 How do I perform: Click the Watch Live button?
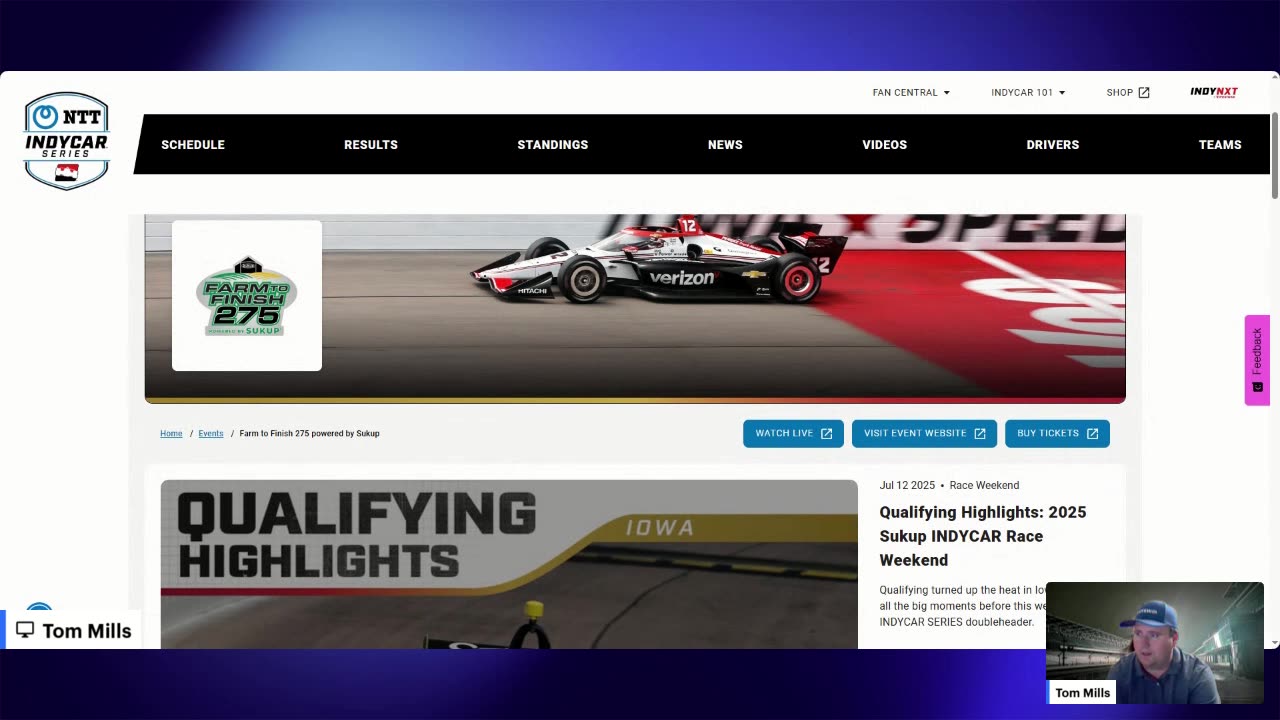click(x=793, y=433)
